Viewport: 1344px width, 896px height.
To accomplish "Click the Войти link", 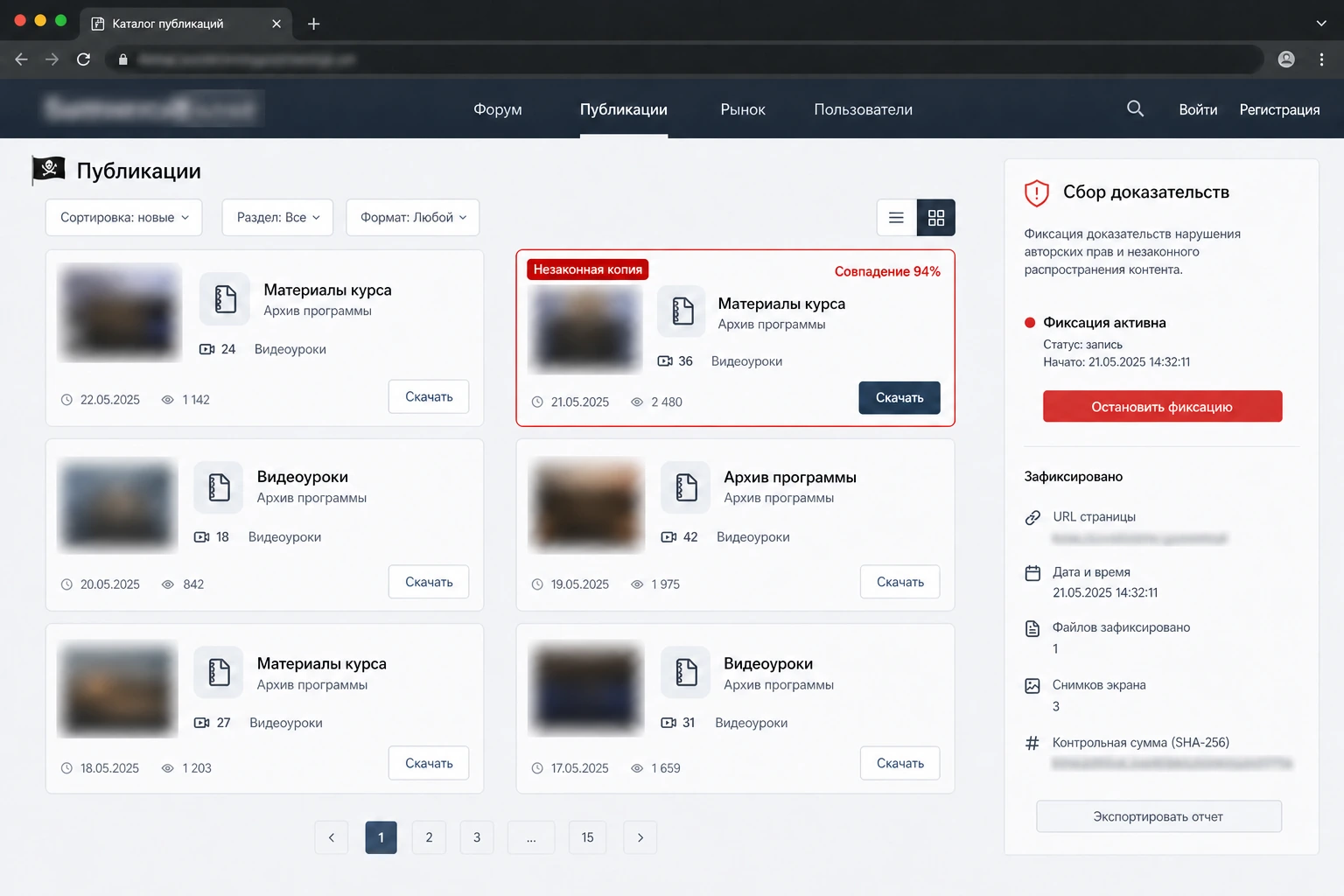I will pos(1198,109).
